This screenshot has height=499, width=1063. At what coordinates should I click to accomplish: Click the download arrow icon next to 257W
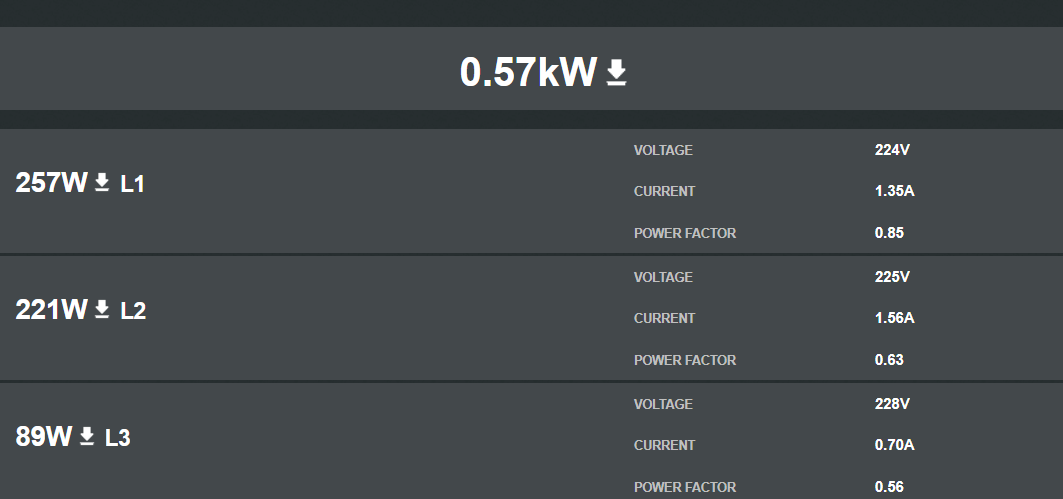pos(102,182)
